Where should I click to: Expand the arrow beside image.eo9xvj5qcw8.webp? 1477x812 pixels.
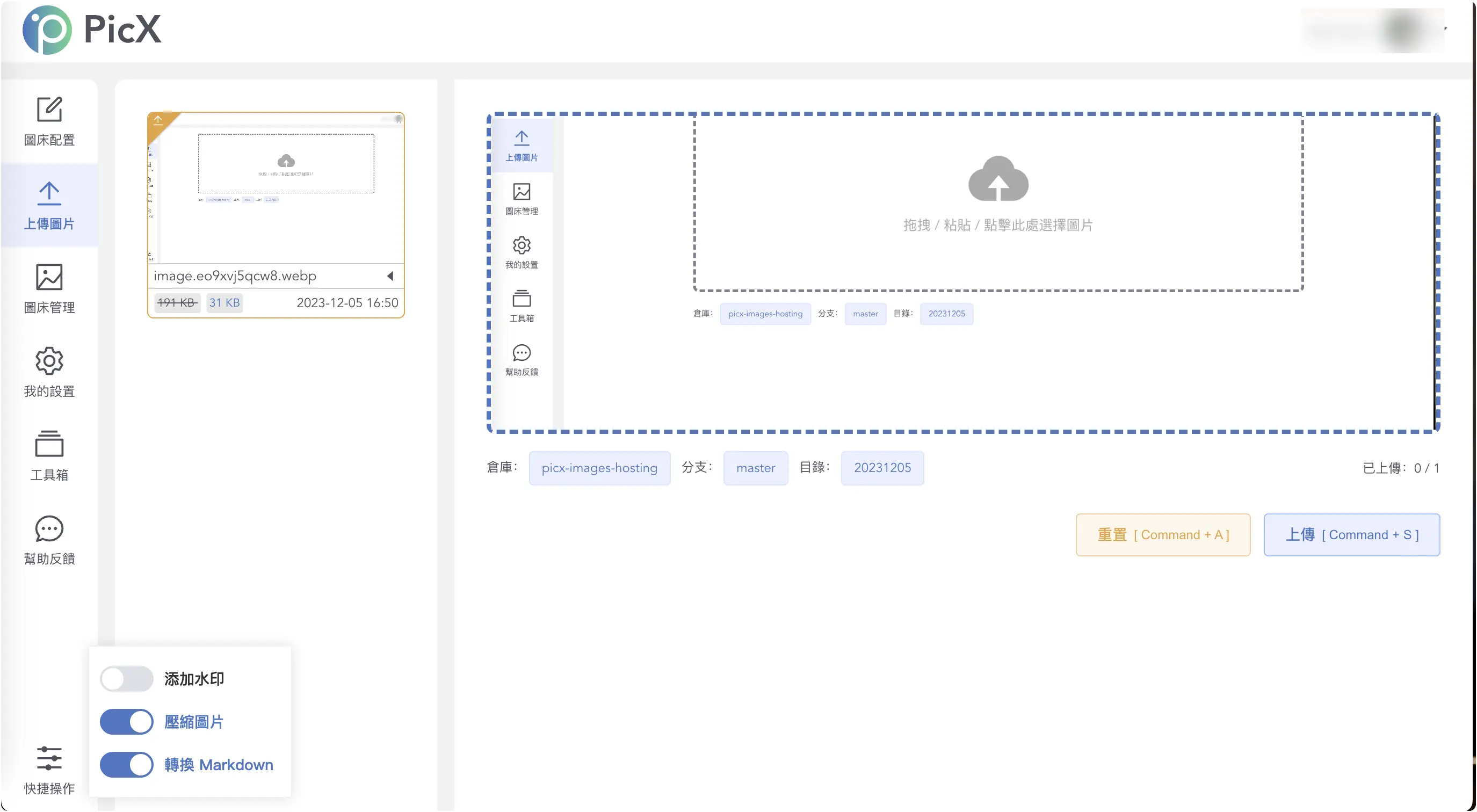tap(390, 276)
